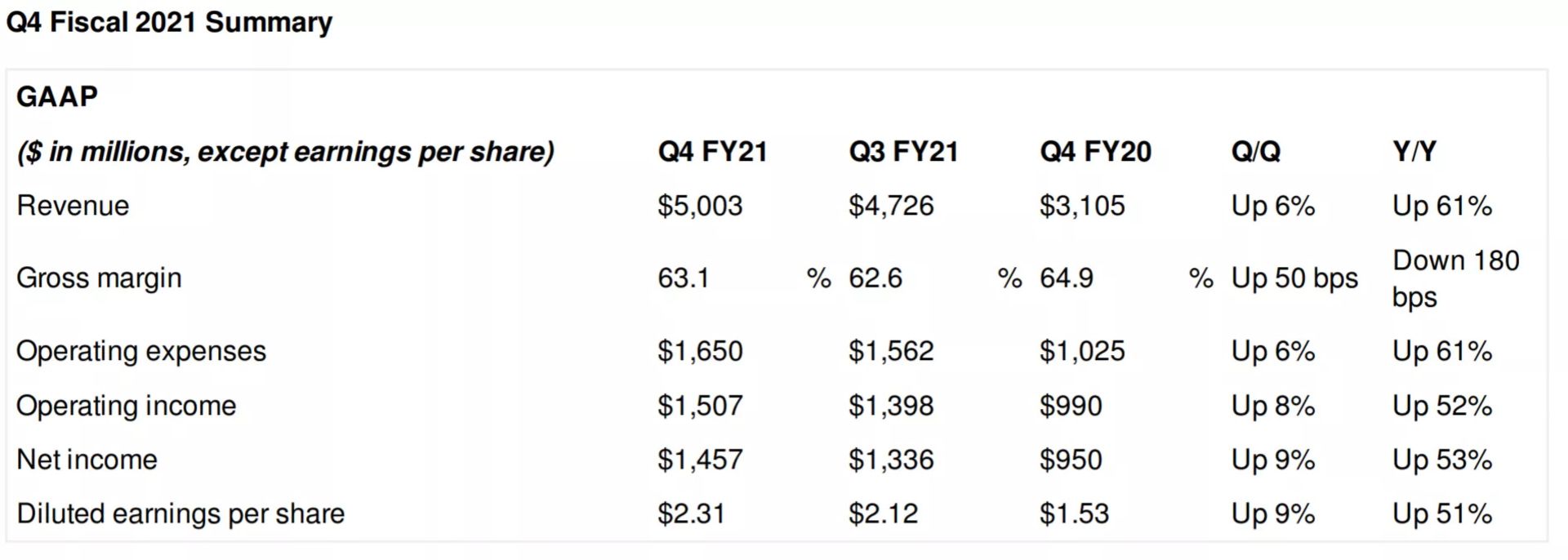Click the Net income row label
The width and height of the screenshot is (1568, 560).
(x=87, y=460)
